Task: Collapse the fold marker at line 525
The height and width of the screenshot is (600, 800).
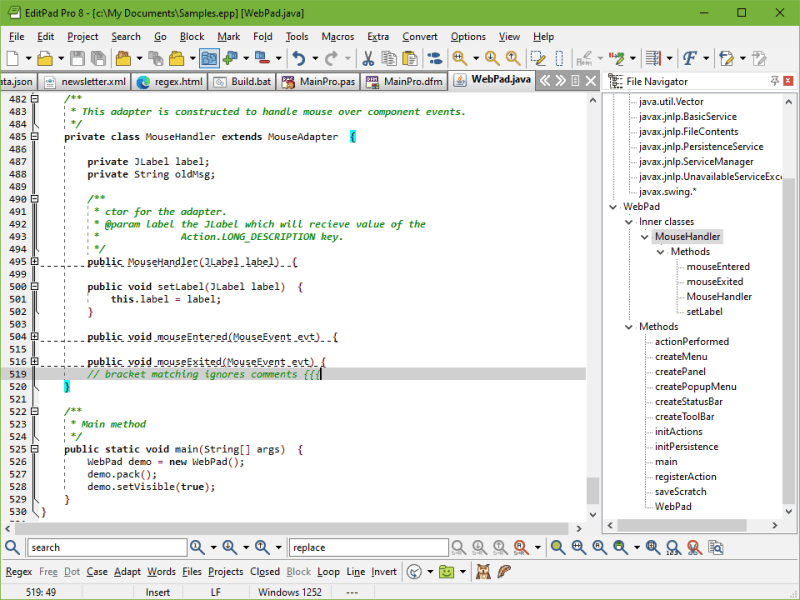Action: click(x=34, y=449)
